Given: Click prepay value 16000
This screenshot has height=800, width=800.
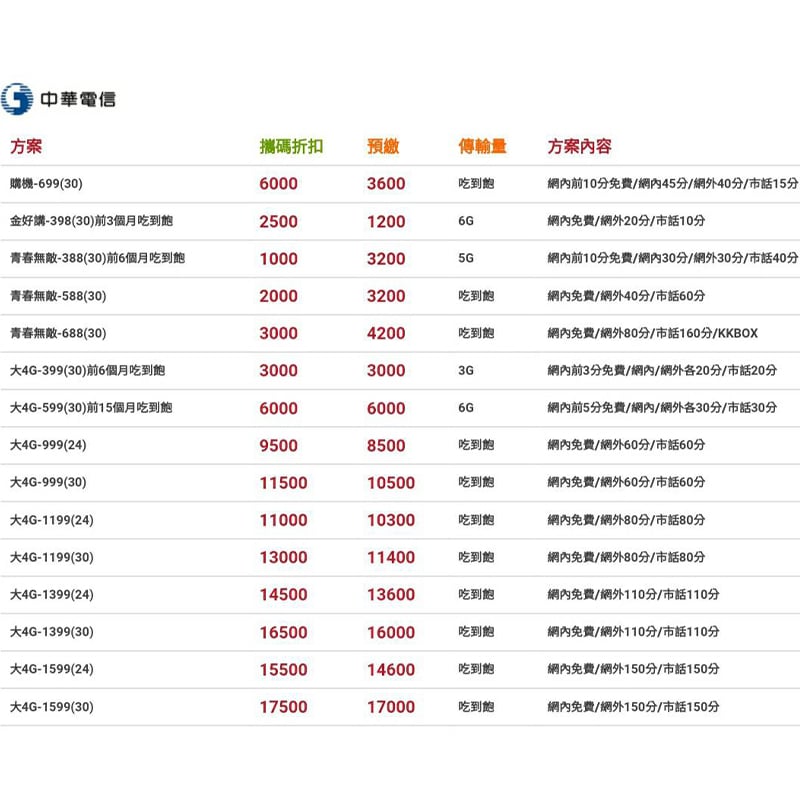Looking at the screenshot, I should 391,632.
